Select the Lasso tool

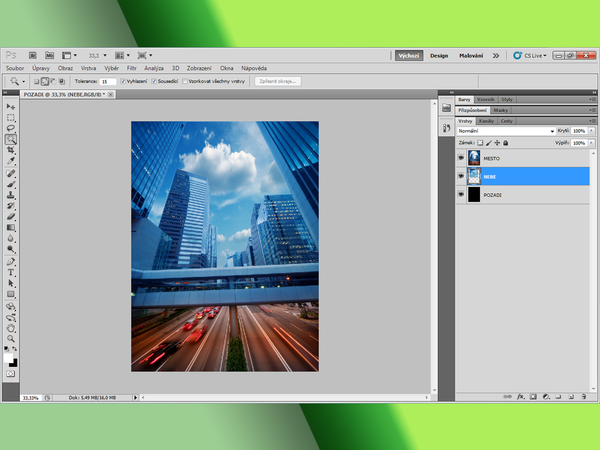[x=11, y=128]
